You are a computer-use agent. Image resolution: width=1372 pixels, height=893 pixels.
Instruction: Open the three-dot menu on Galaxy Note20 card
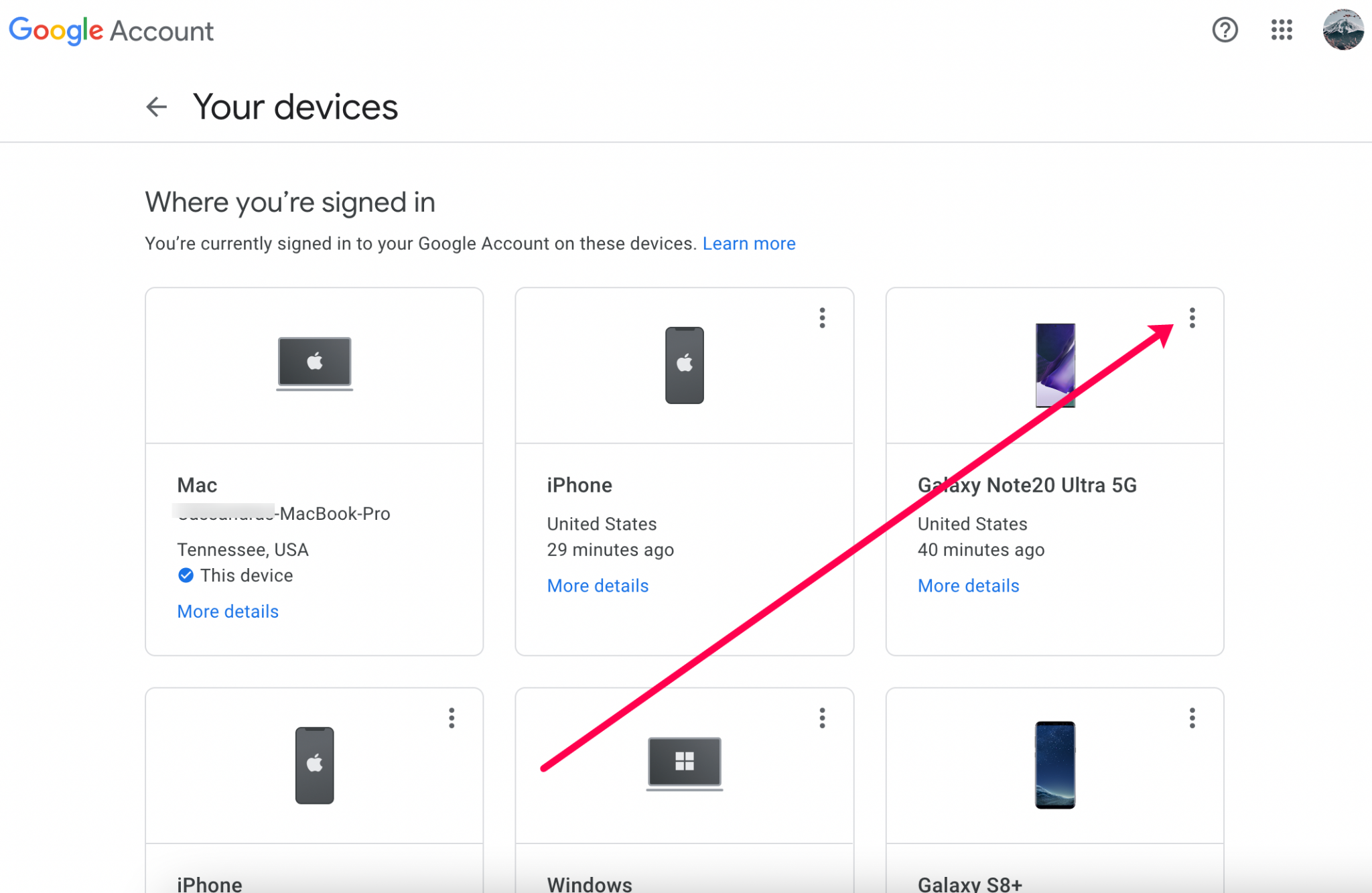coord(1192,318)
